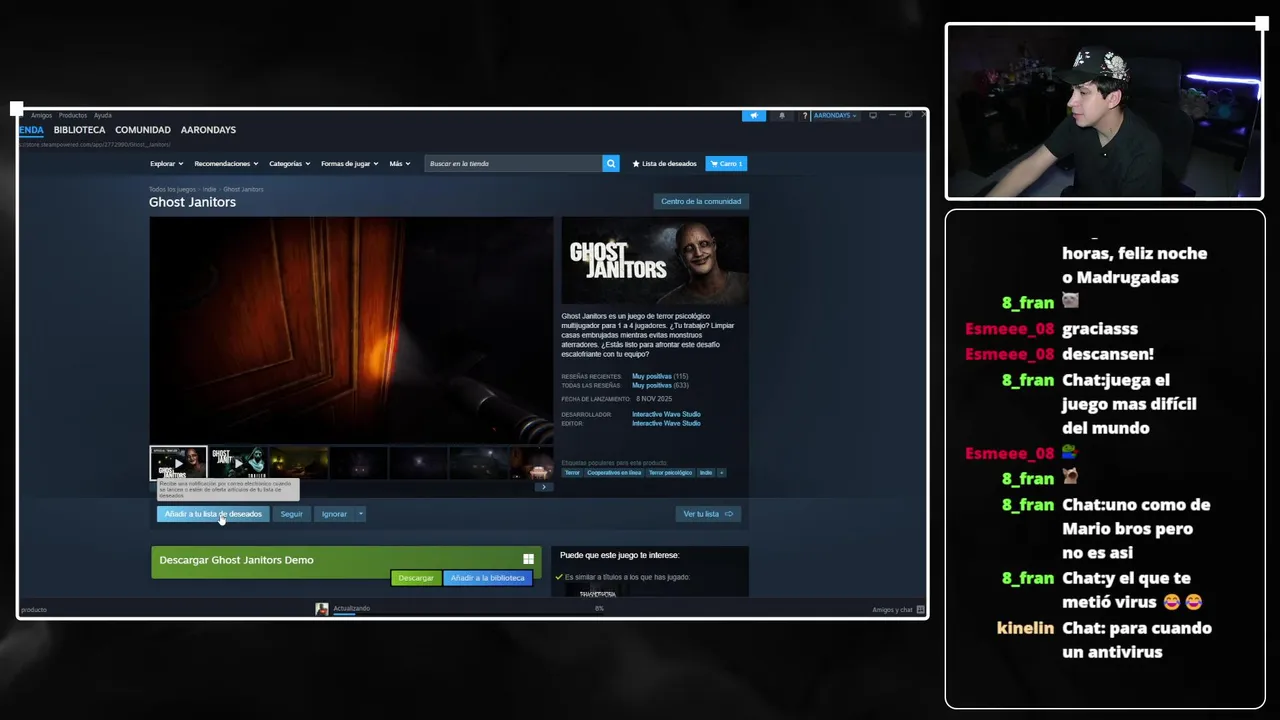This screenshot has width=1280, height=720.
Task: Open Centro de la comunidad
Action: [x=701, y=201]
